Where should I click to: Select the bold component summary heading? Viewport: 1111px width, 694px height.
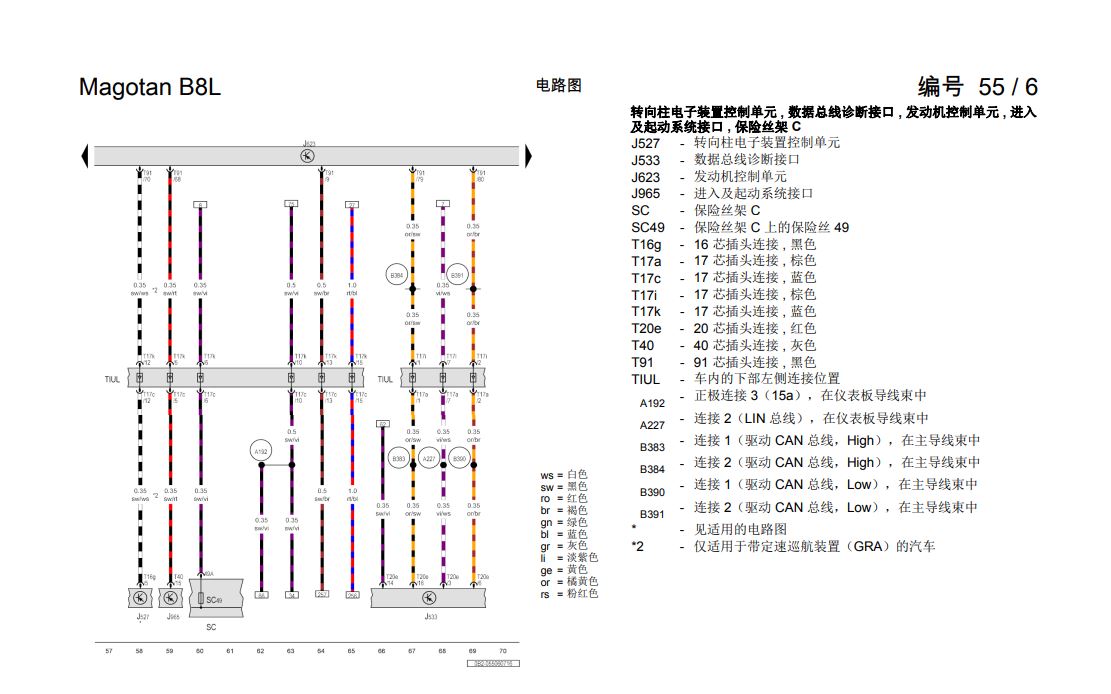833,119
